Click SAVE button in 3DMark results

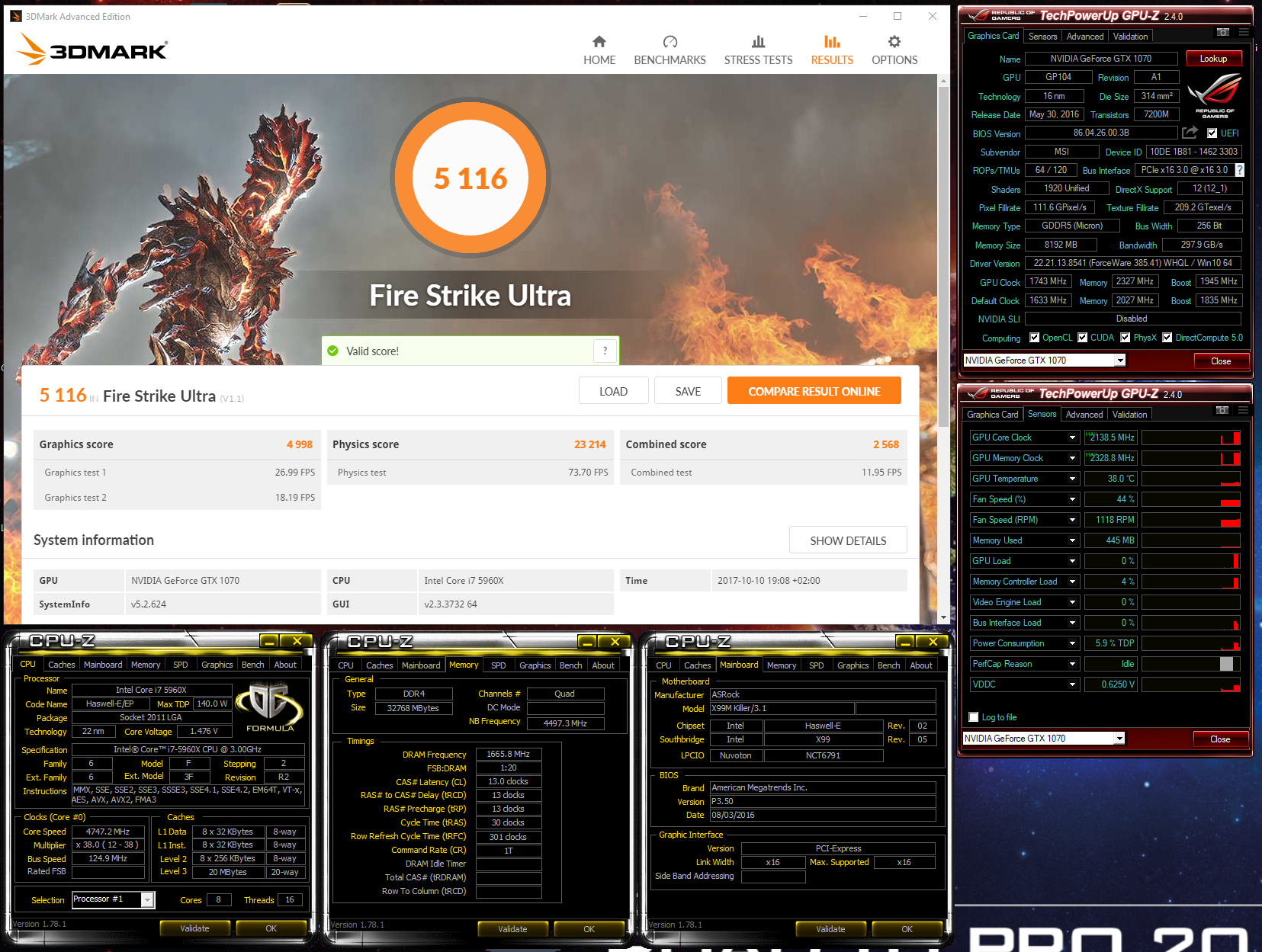click(688, 391)
